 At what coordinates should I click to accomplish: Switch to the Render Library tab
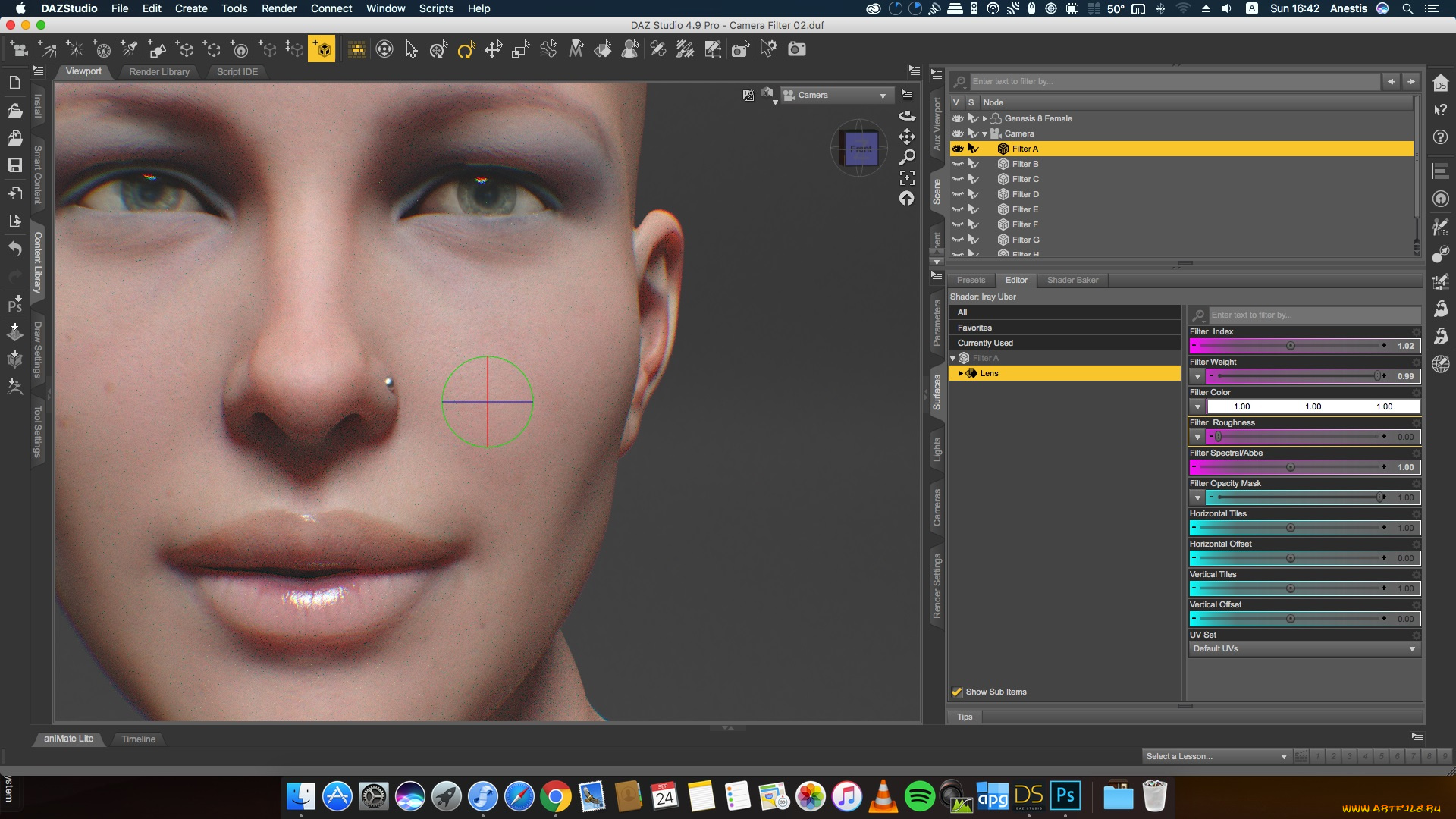click(159, 72)
